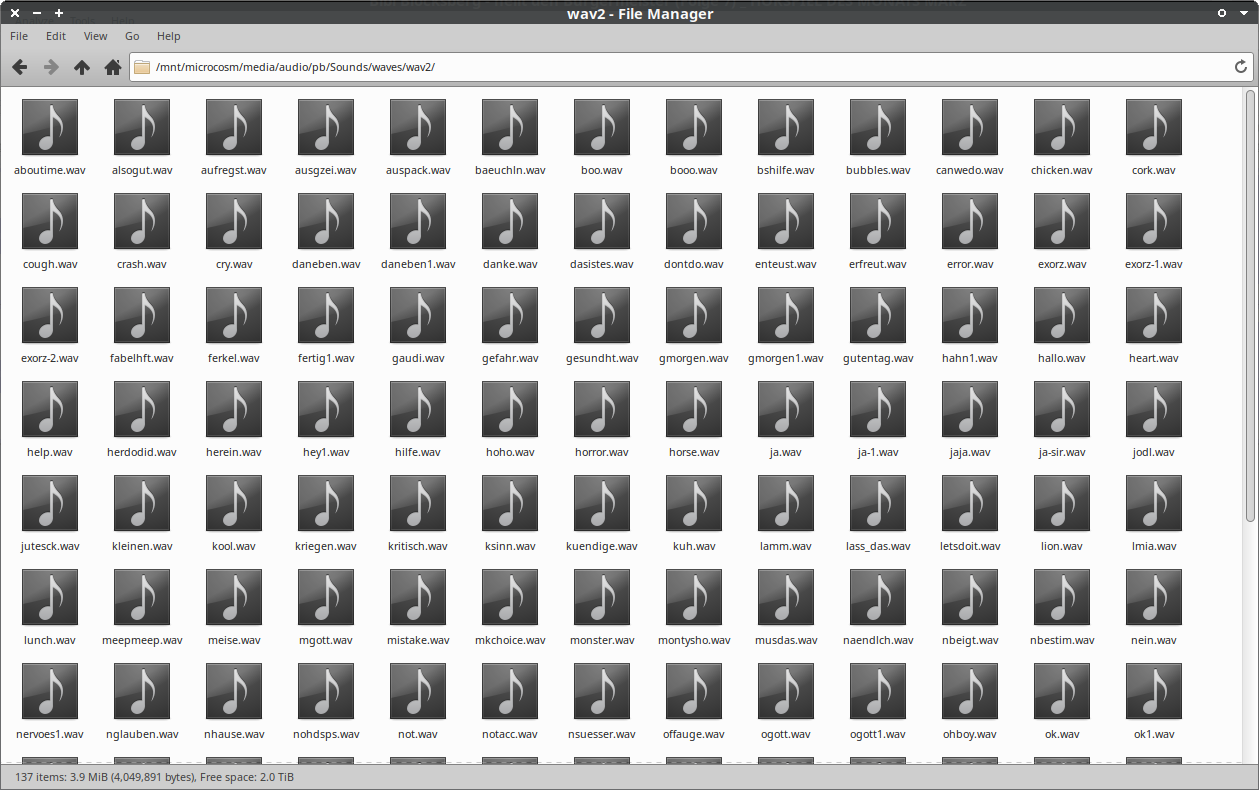Open the Go menu

[132, 36]
